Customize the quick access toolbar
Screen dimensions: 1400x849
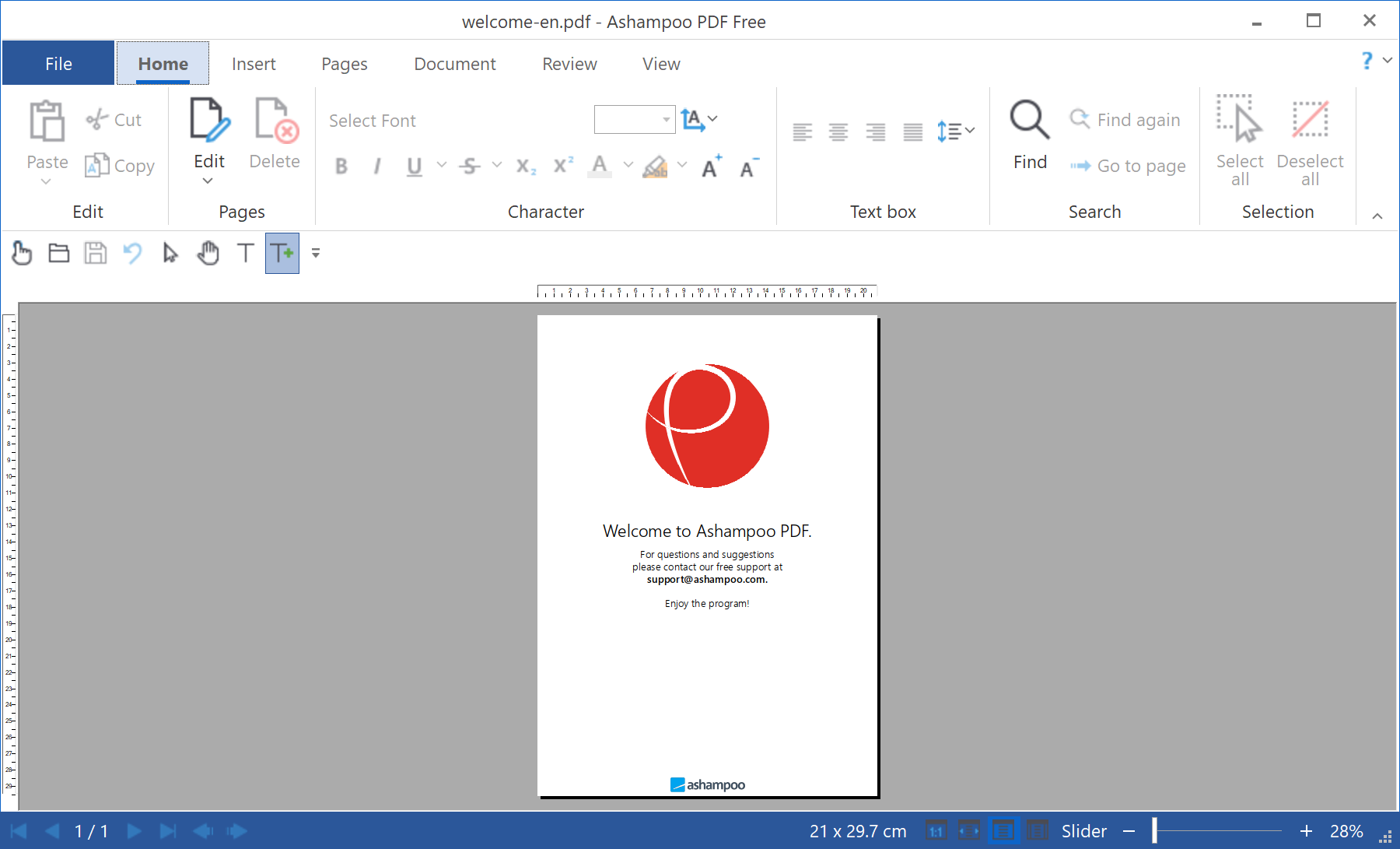click(316, 253)
